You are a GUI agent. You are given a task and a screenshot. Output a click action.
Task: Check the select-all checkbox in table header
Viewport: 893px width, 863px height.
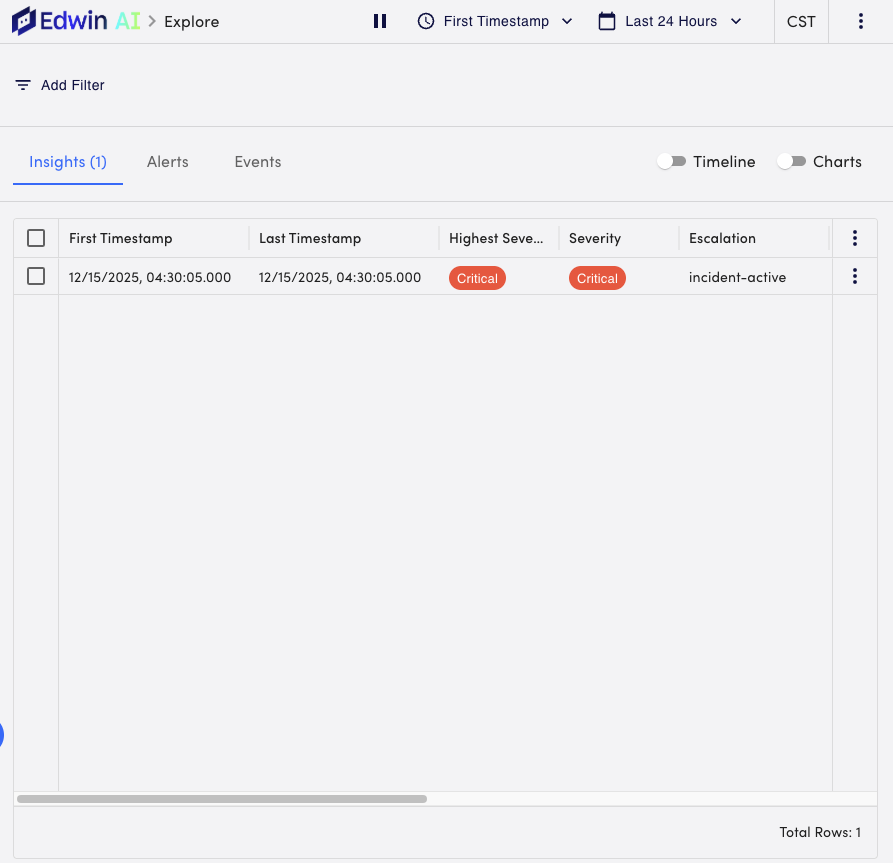(36, 238)
